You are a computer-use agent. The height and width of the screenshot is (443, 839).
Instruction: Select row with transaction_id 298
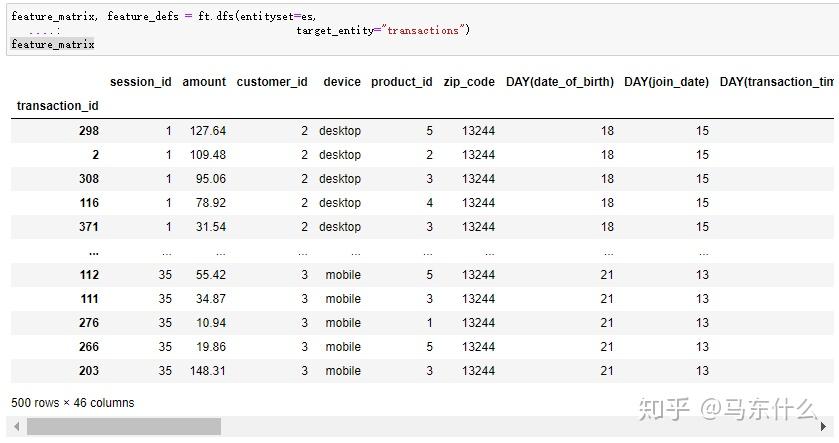pos(88,131)
